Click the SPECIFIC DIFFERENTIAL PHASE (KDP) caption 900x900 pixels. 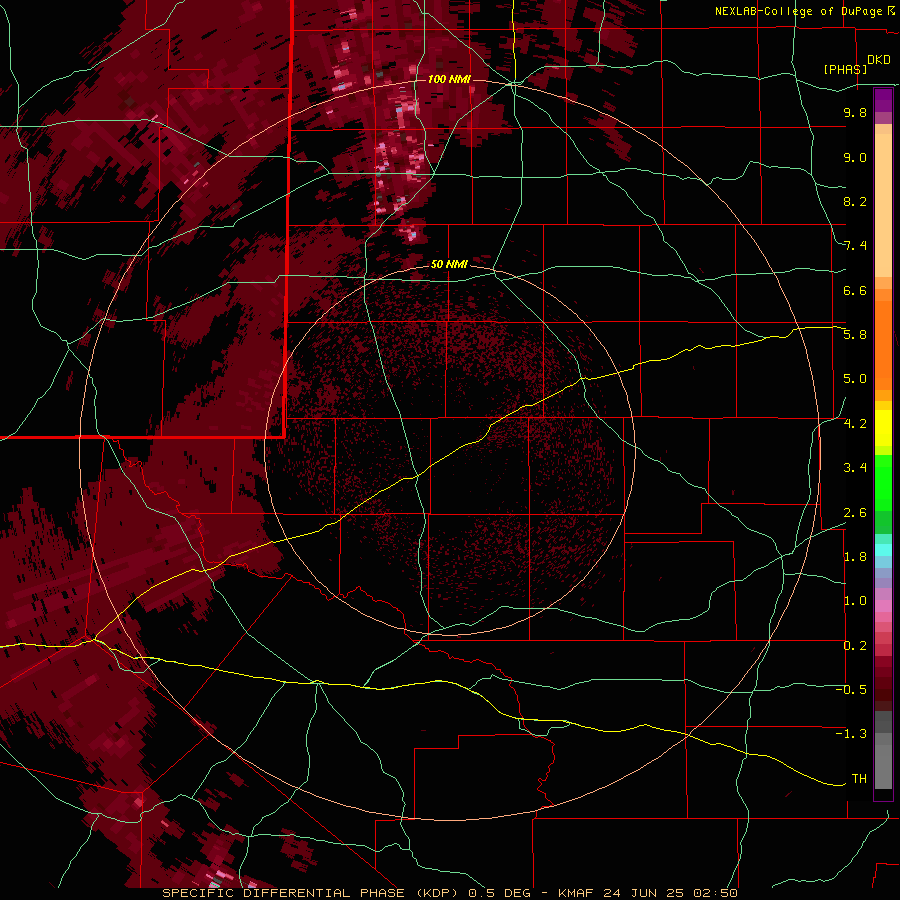click(312, 893)
